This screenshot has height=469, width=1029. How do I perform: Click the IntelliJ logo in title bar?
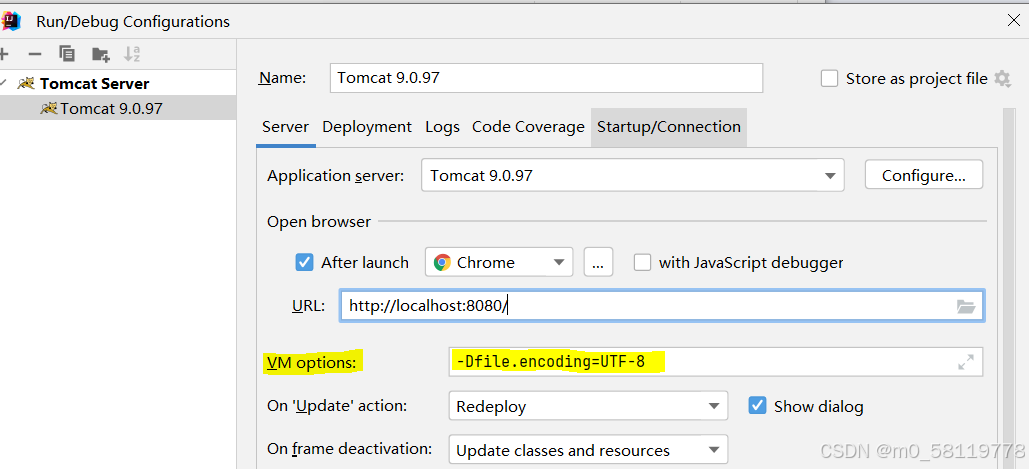coord(12,21)
